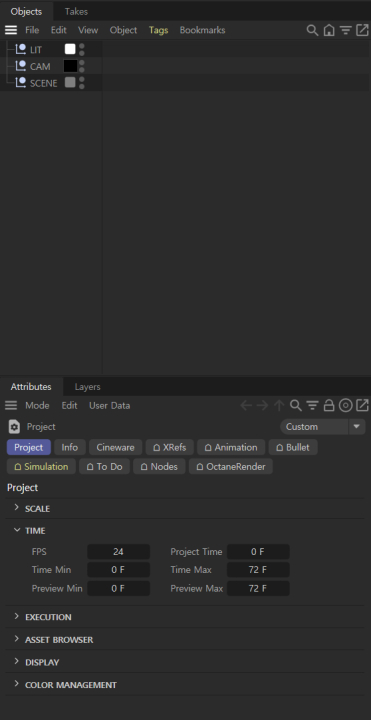Open the Custom mode dropdown arrow
The width and height of the screenshot is (371, 720).
(357, 427)
